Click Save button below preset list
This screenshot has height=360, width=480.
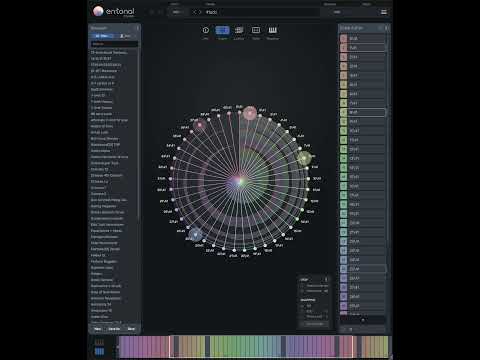tap(131, 329)
